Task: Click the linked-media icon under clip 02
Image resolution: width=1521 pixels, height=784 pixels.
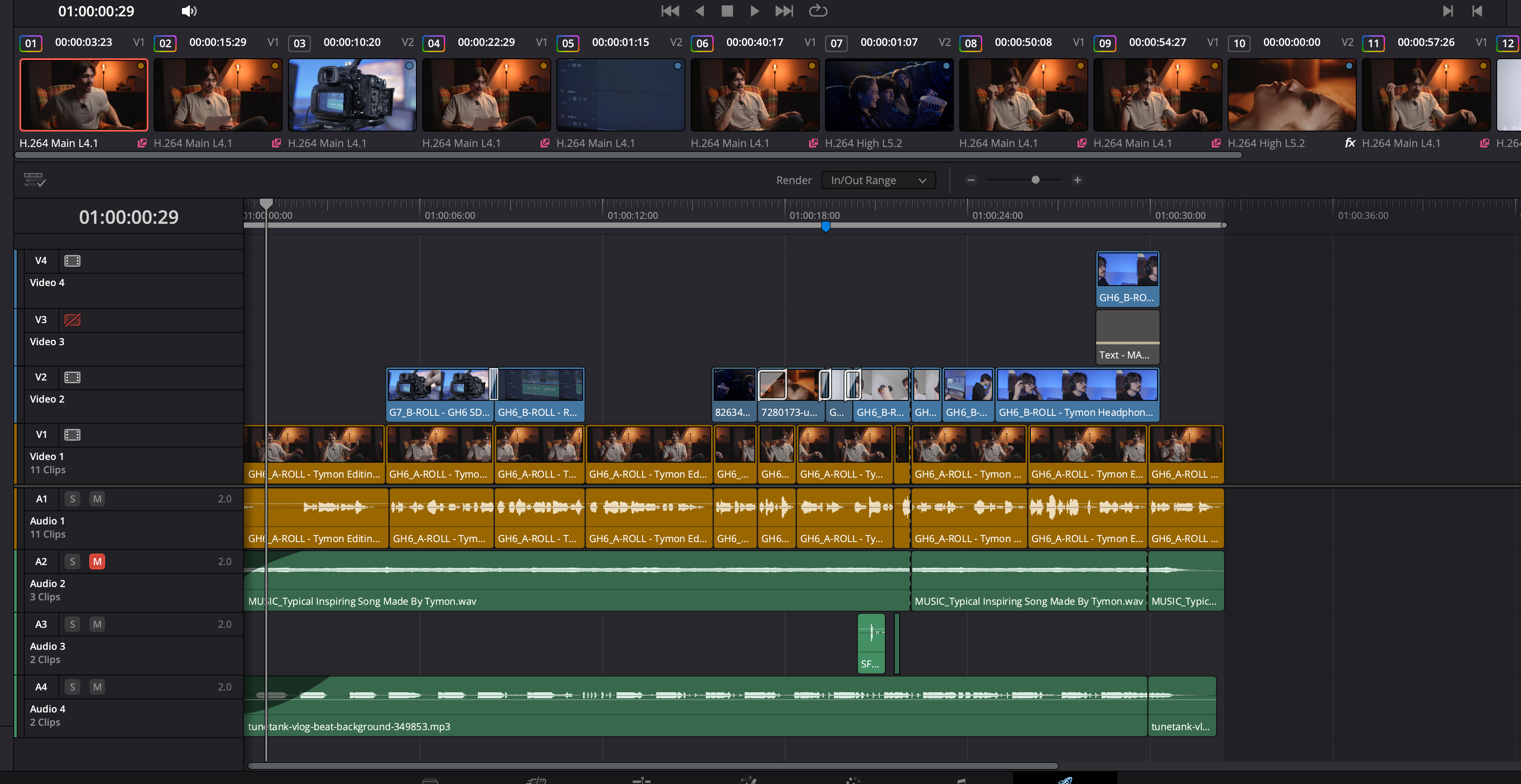Action: pyautogui.click(x=276, y=143)
